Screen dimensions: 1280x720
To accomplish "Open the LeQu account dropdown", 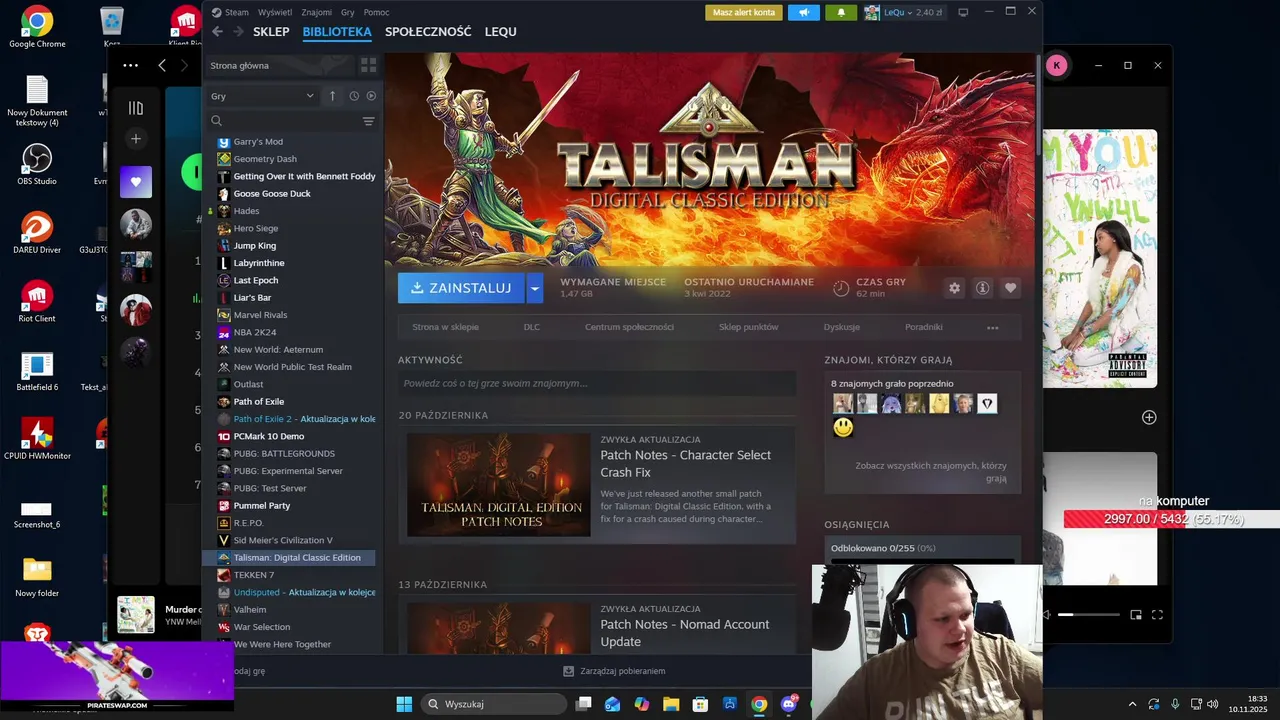I will (903, 12).
